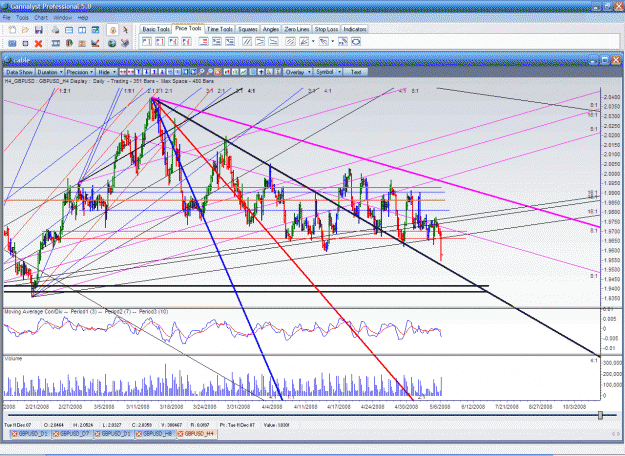Image resolution: width=625 pixels, height=456 pixels.
Task: Switch to the Squares tab
Action: pos(248,29)
